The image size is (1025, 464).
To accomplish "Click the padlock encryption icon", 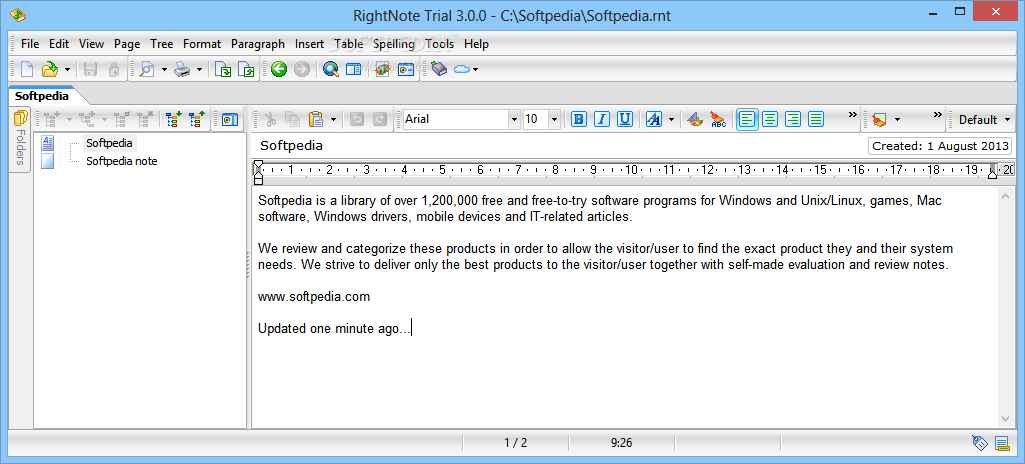I will click(113, 69).
